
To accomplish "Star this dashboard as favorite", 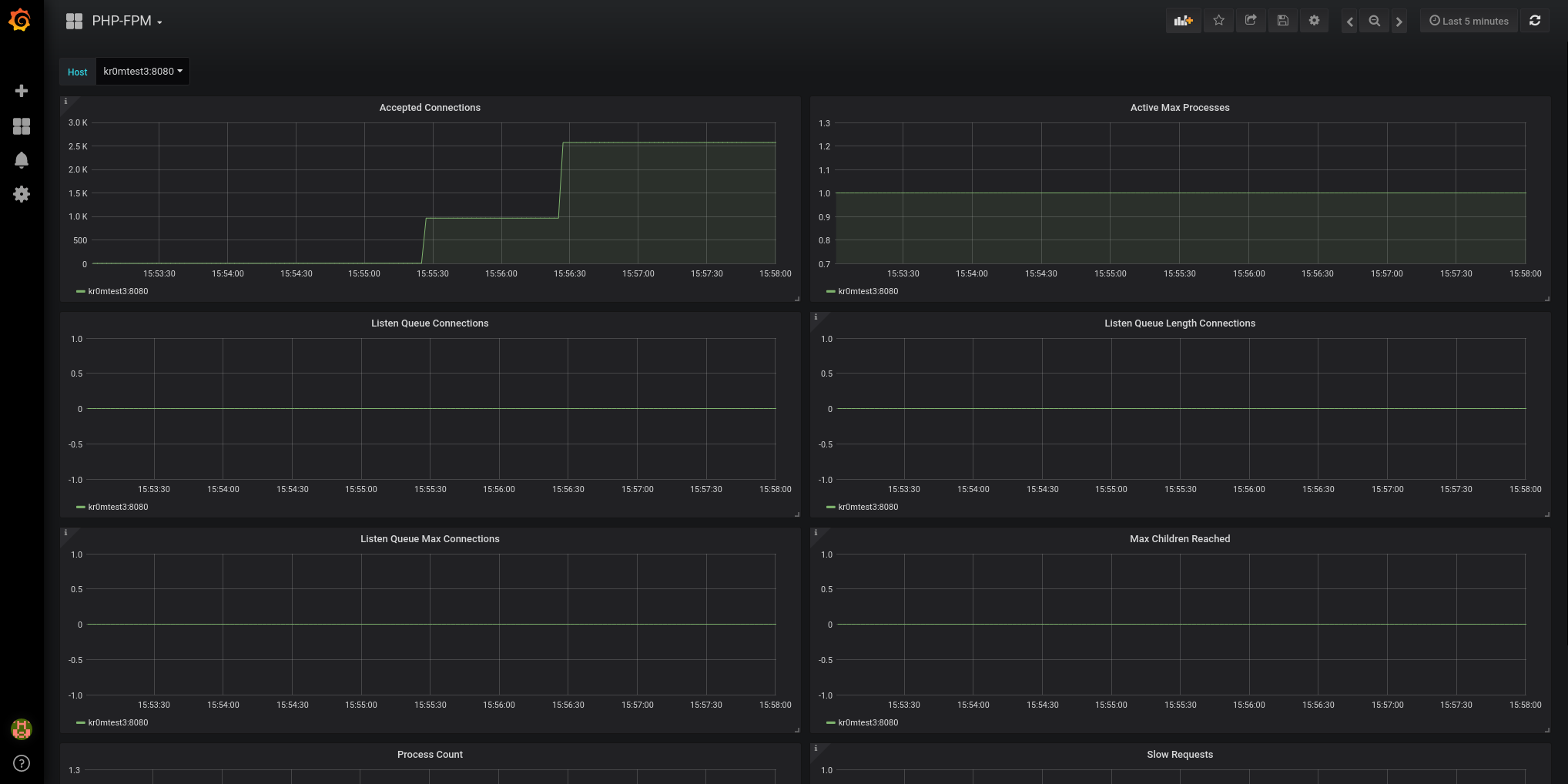I will tap(1218, 21).
